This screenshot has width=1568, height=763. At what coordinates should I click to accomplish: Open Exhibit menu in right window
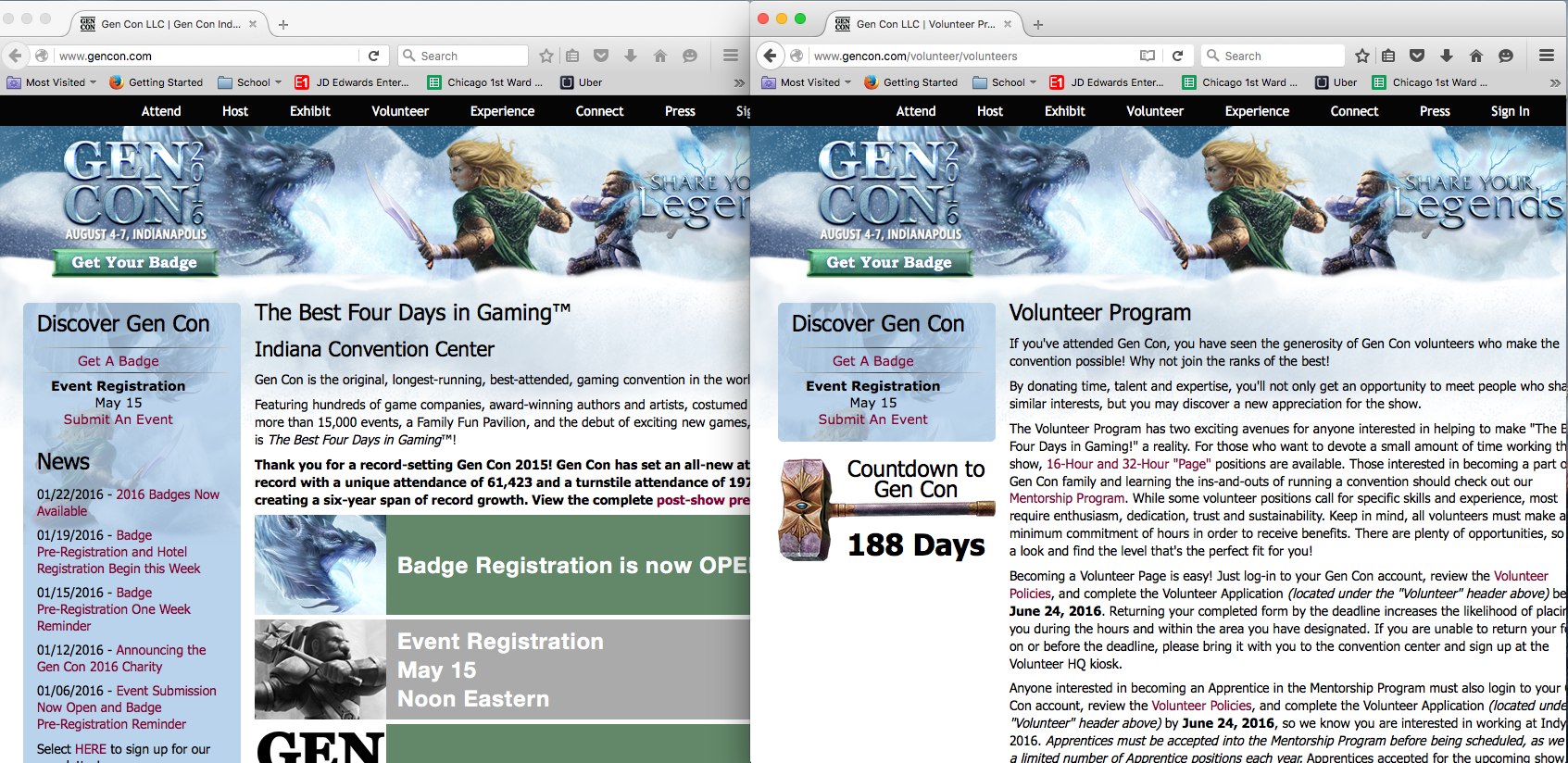(x=1065, y=111)
